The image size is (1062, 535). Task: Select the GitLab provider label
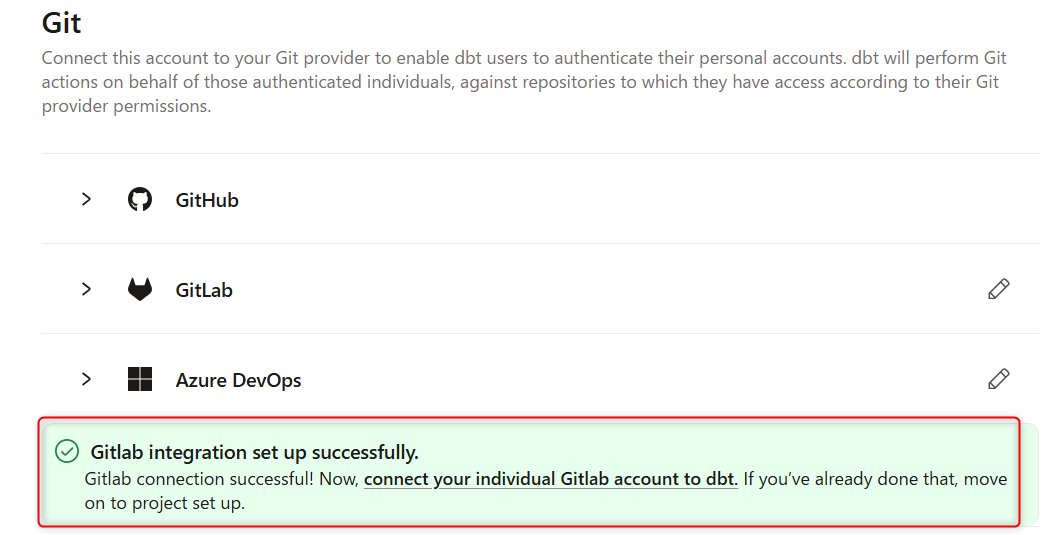[x=204, y=290]
